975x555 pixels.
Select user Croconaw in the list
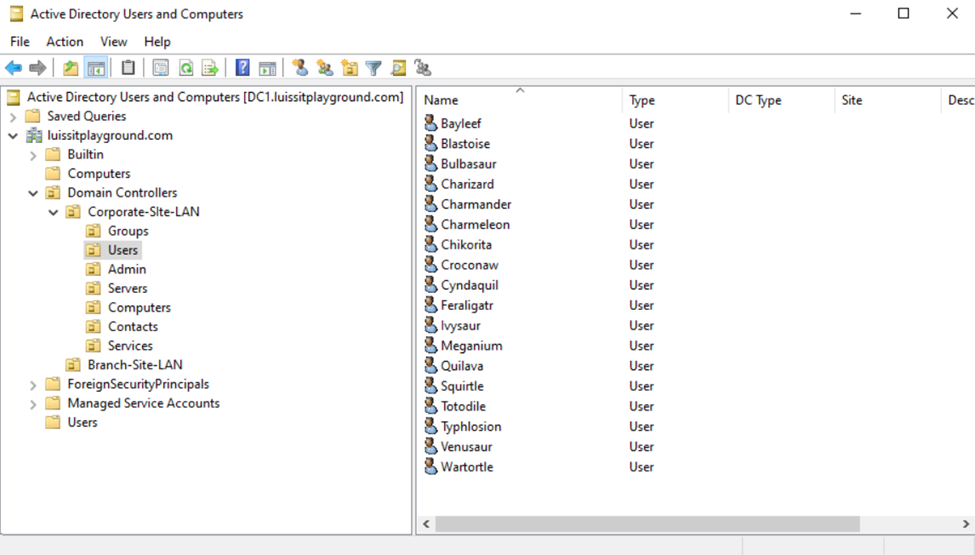click(469, 265)
